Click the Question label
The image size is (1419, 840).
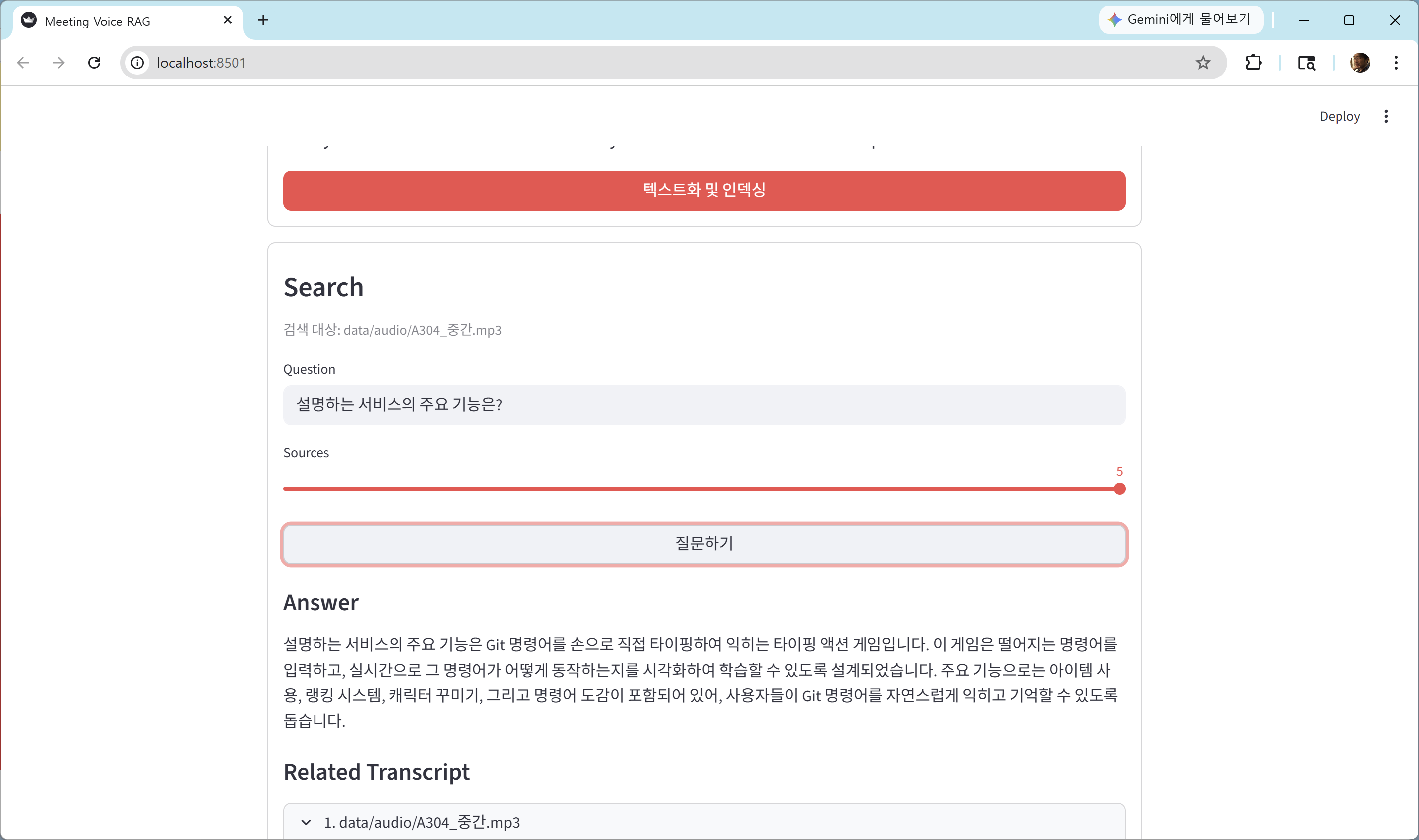pyautogui.click(x=309, y=369)
